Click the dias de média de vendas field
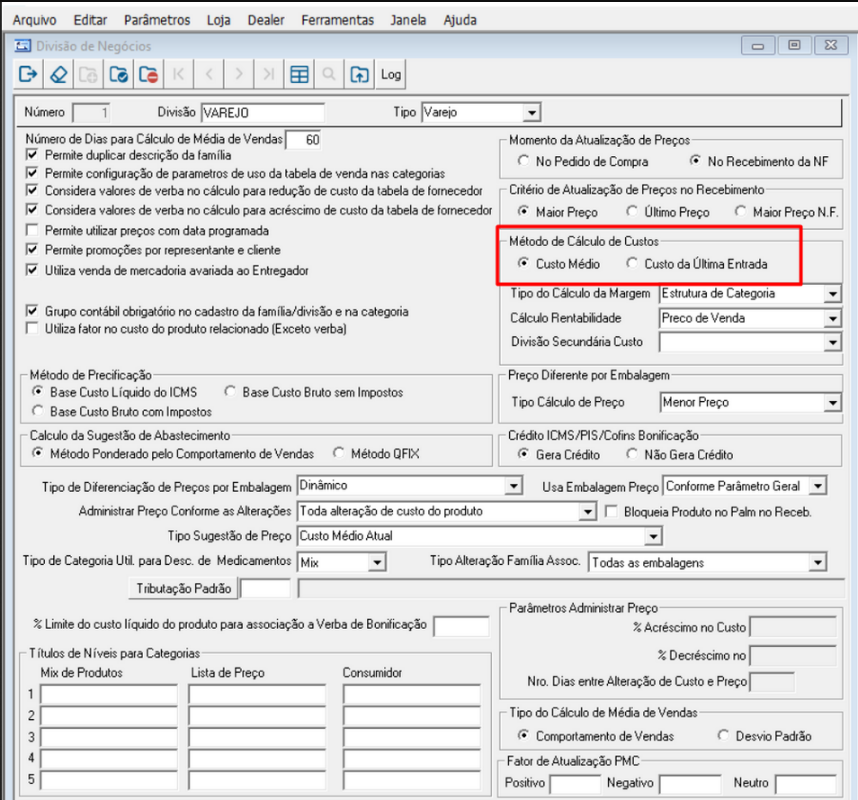 304,140
